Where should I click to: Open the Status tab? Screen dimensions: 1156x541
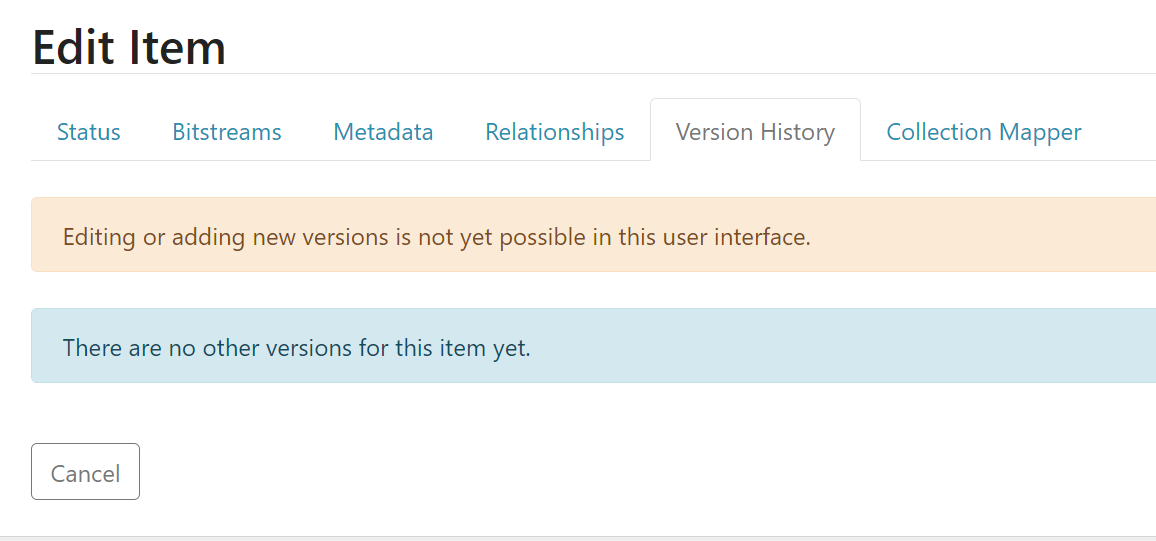[x=89, y=132]
